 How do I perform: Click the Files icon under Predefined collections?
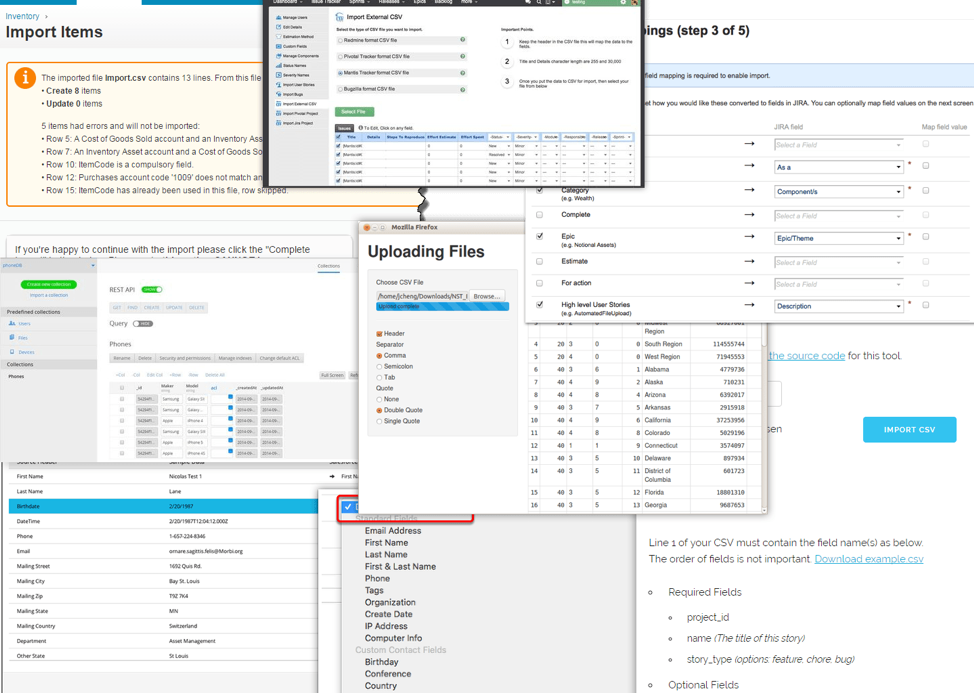(x=12, y=338)
